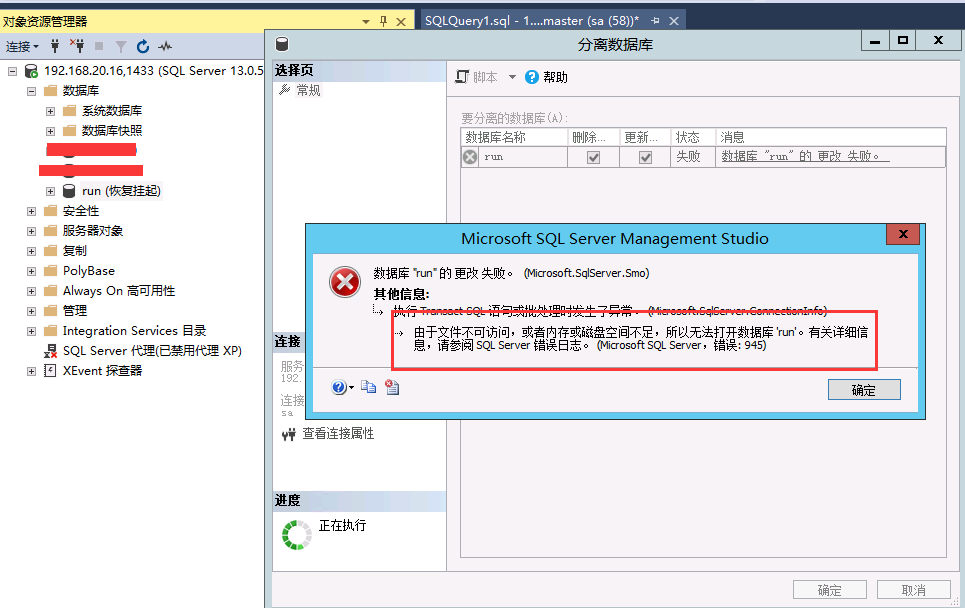Click the 数据库名称 column header
Viewport: 965px width, 608px height.
514,137
